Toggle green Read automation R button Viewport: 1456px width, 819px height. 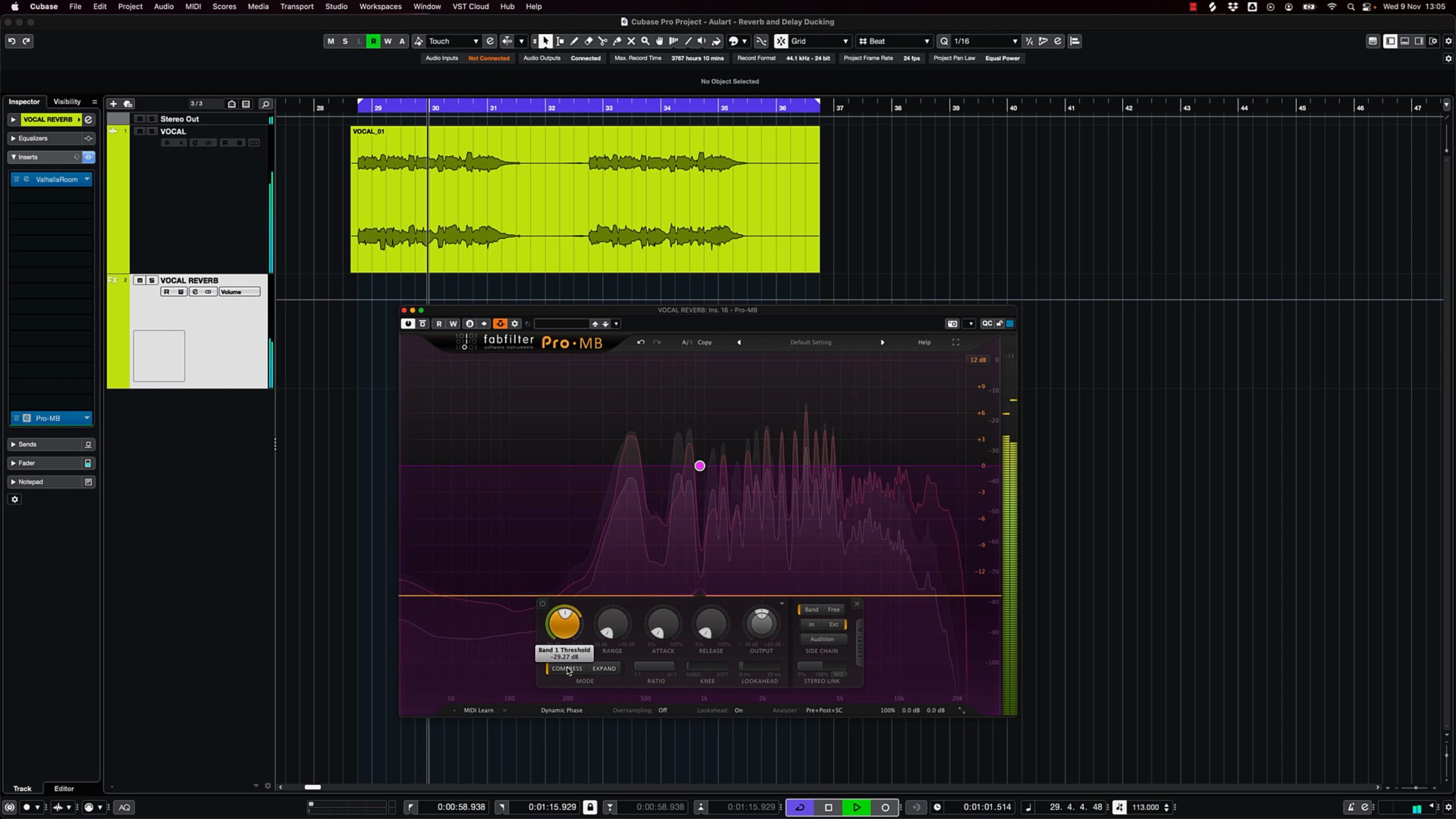point(373,41)
